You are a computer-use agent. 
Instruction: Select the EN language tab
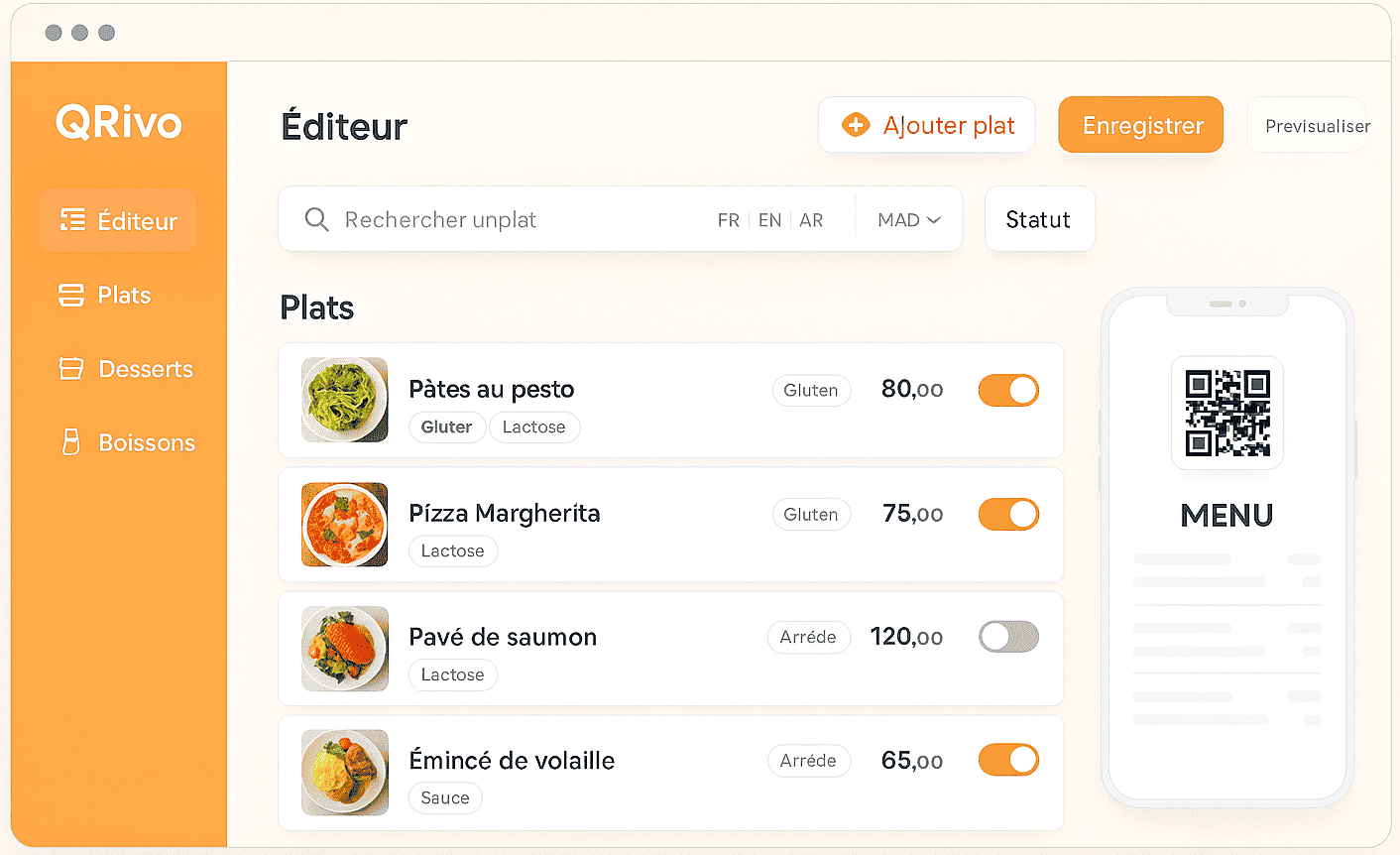(769, 220)
